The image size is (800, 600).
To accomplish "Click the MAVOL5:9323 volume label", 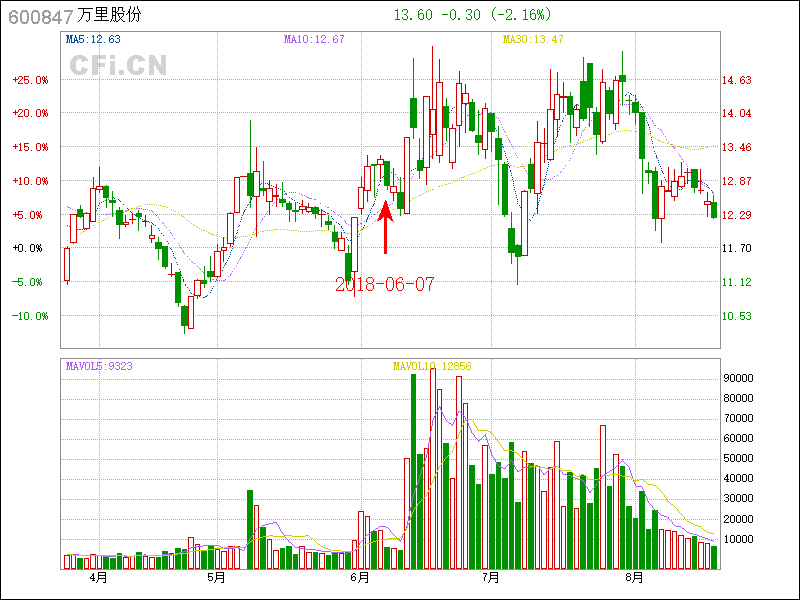I will click(99, 366).
